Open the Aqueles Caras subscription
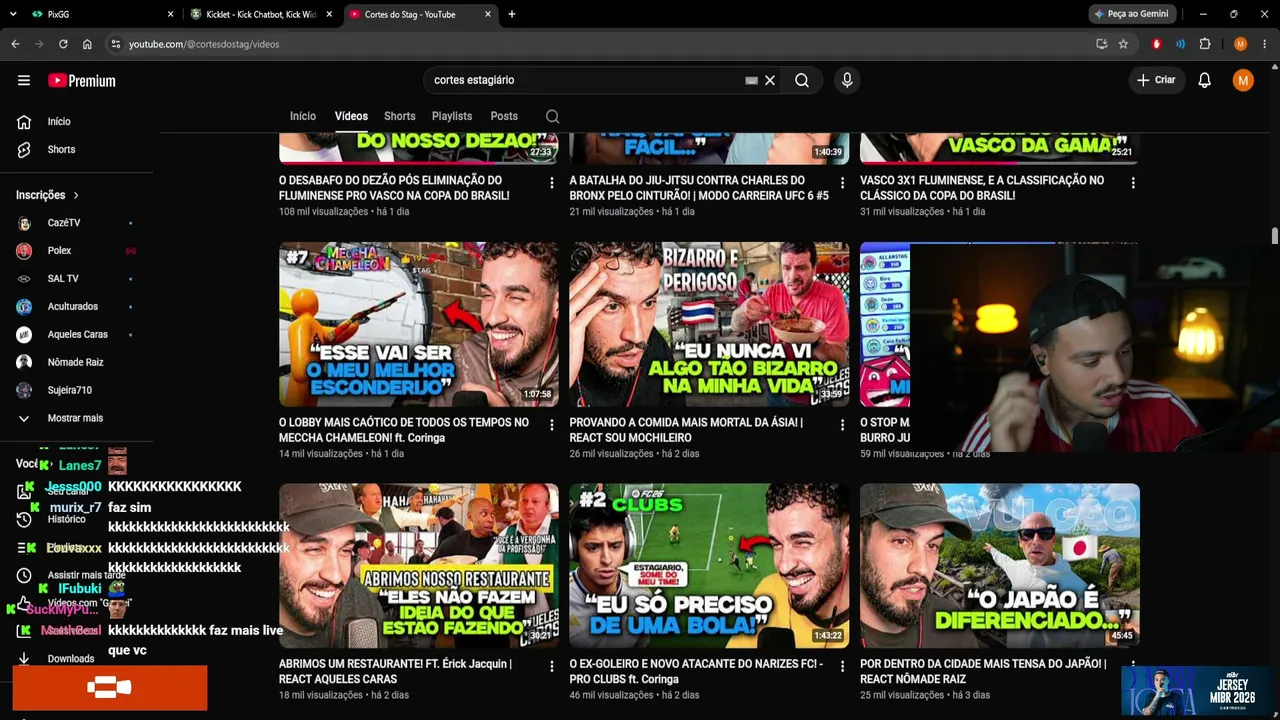Viewport: 1280px width, 720px height. (x=77, y=335)
